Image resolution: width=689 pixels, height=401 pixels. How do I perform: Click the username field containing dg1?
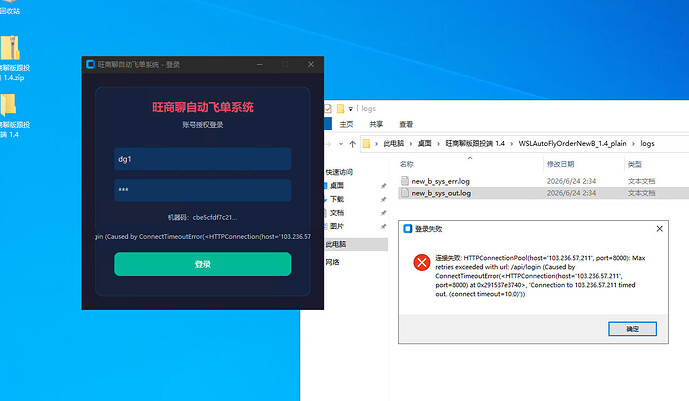click(x=203, y=159)
